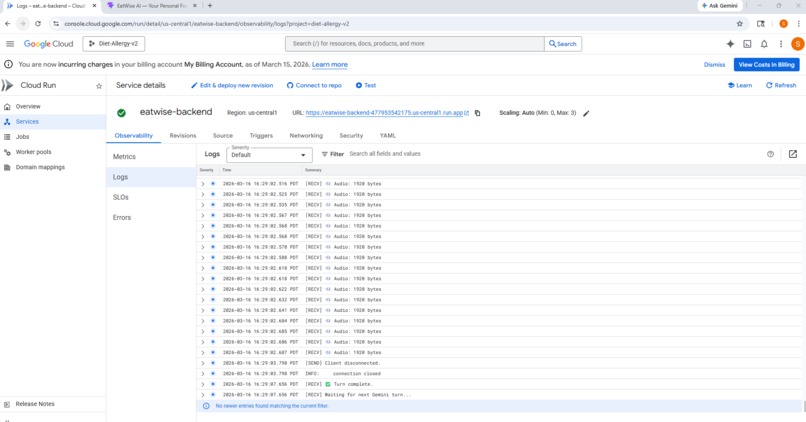806x422 pixels.
Task: Open the billing Learn more link
Action: coord(329,65)
